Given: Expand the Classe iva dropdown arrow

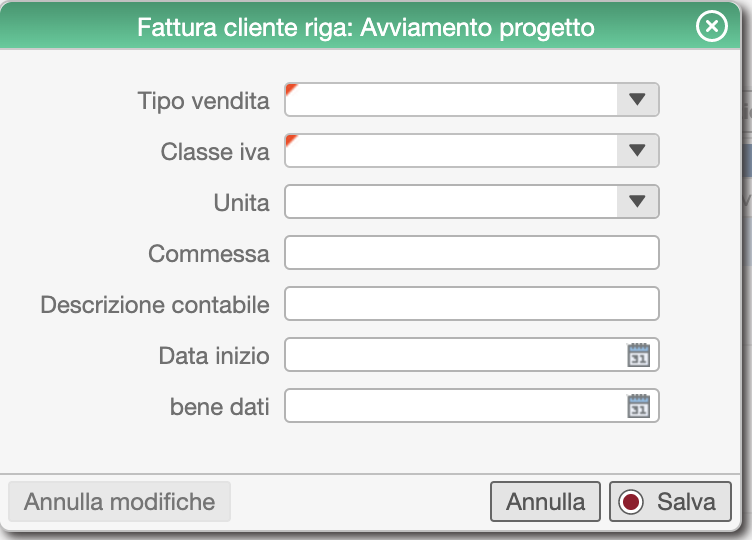Looking at the screenshot, I should click(637, 151).
